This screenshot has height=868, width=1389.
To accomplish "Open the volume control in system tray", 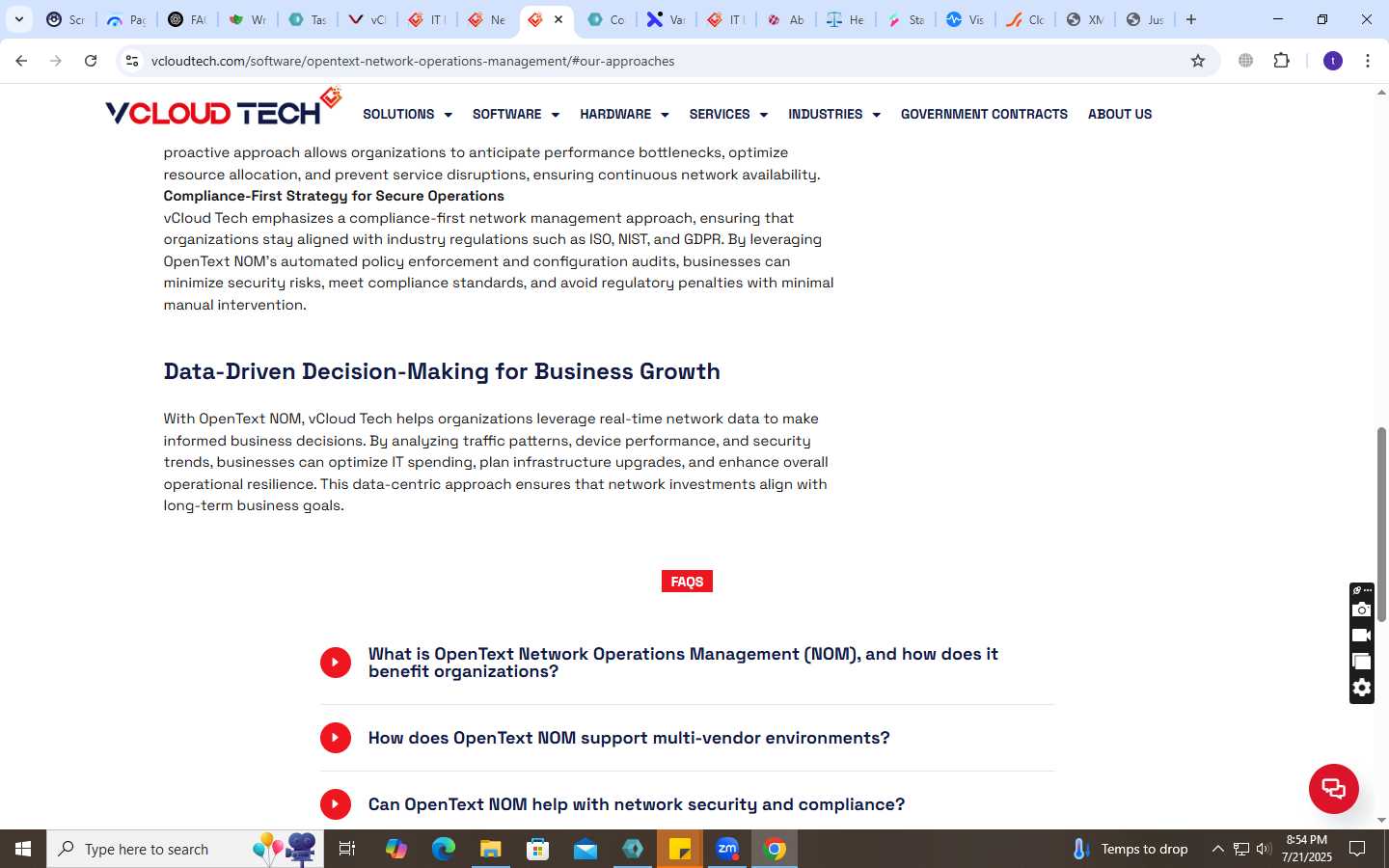I will tap(1264, 849).
